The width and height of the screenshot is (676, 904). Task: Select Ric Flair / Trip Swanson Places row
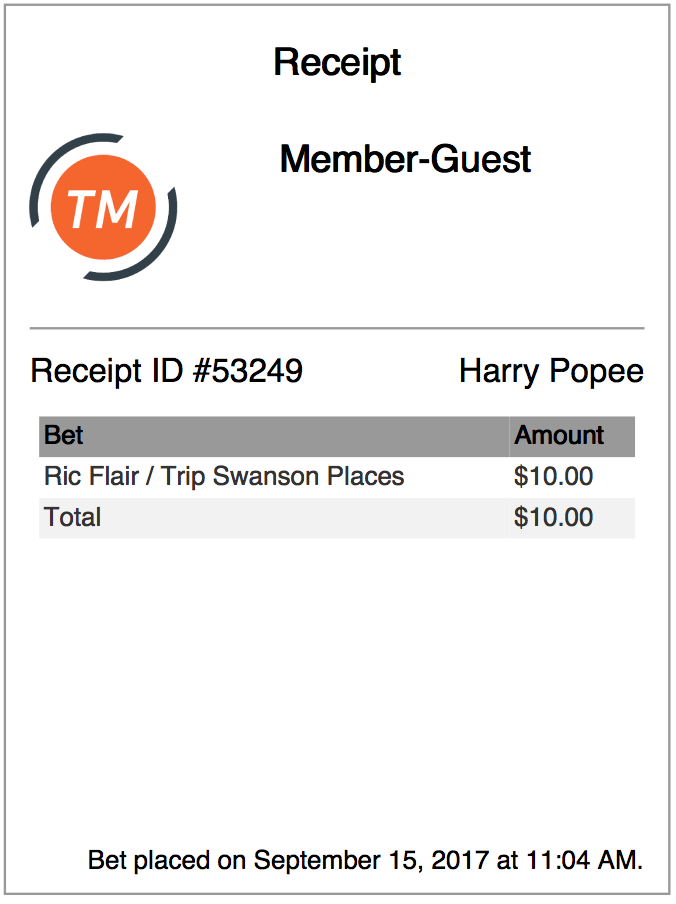[337, 477]
